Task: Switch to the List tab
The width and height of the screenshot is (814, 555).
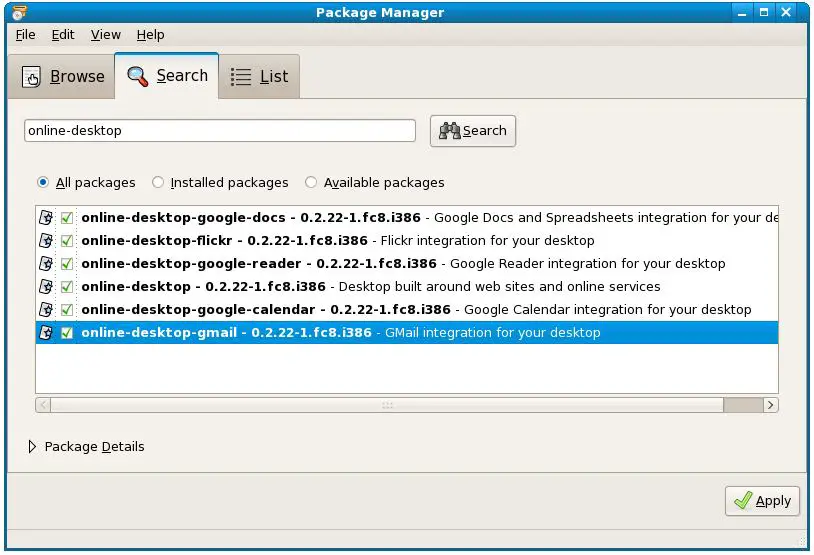Action: pyautogui.click(x=260, y=76)
